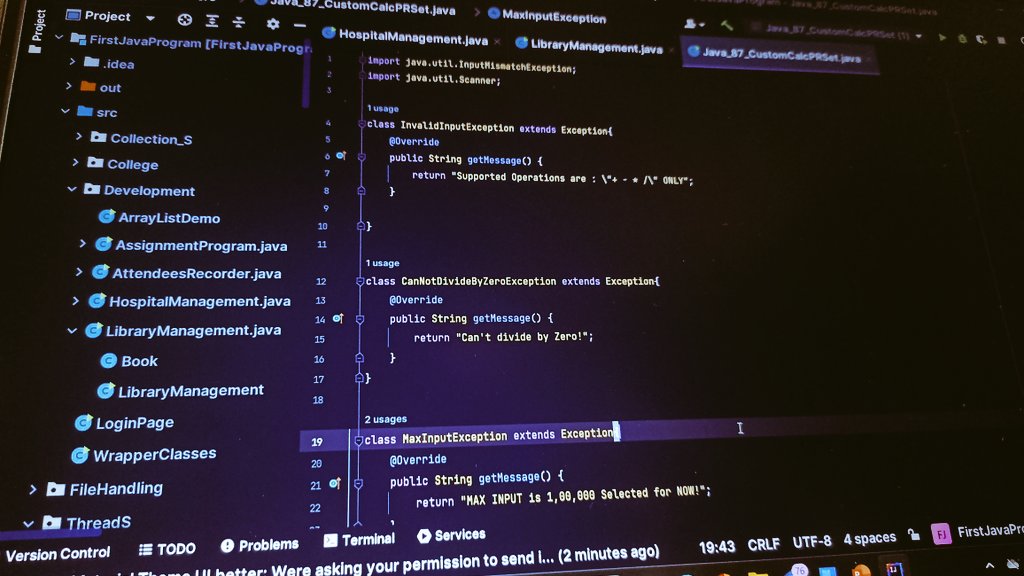Open the Services tool window
This screenshot has width=1024, height=576.
click(x=451, y=535)
